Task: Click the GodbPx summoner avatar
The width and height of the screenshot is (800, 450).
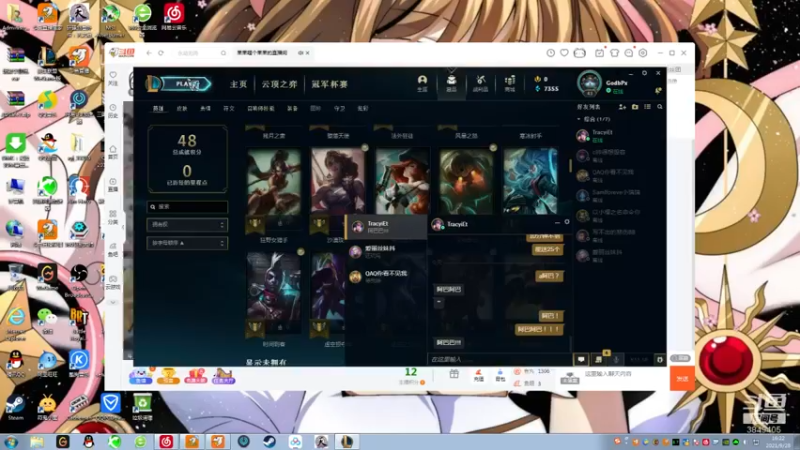Action: (x=589, y=83)
